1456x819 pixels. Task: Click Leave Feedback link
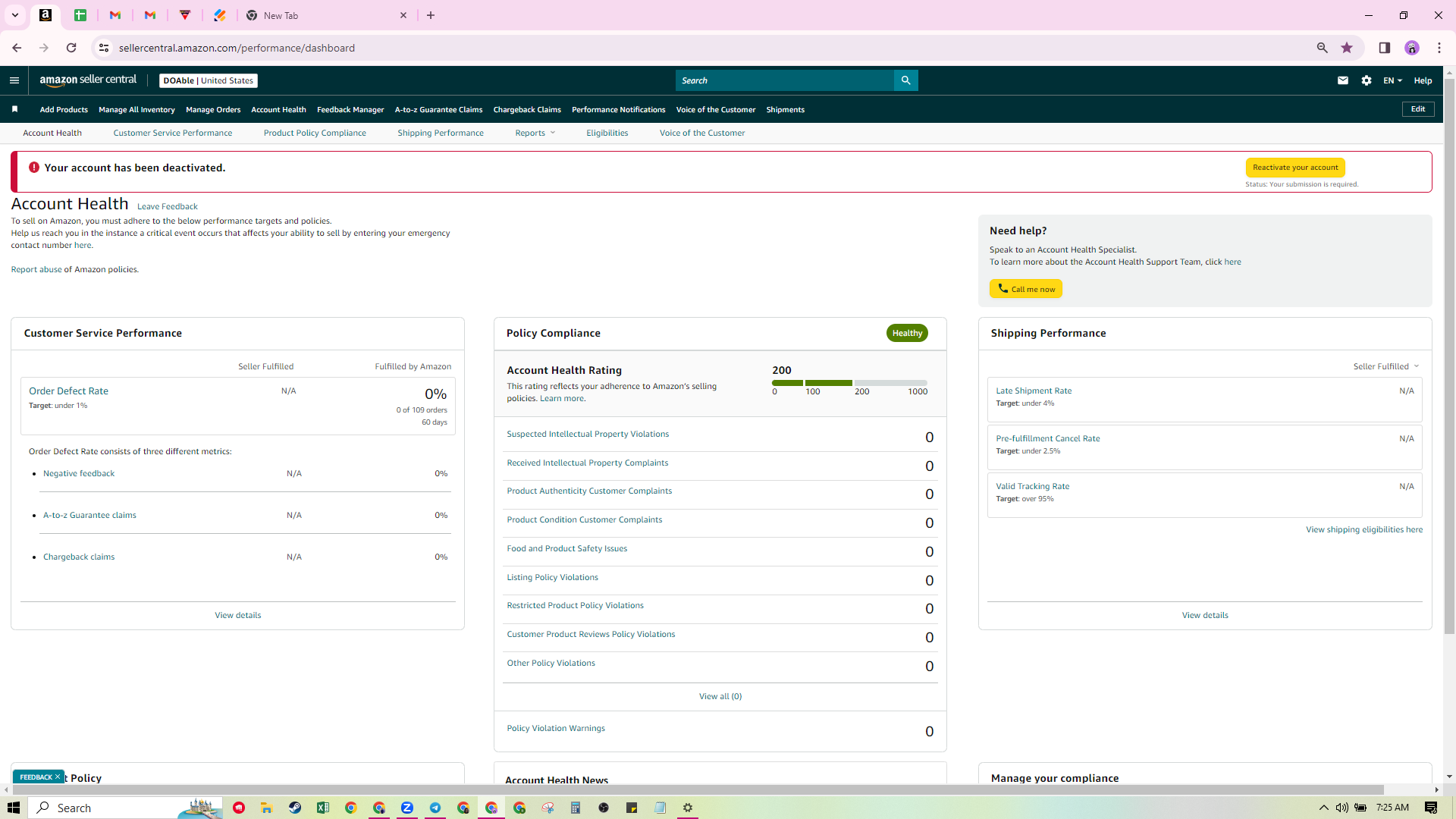pyautogui.click(x=168, y=206)
